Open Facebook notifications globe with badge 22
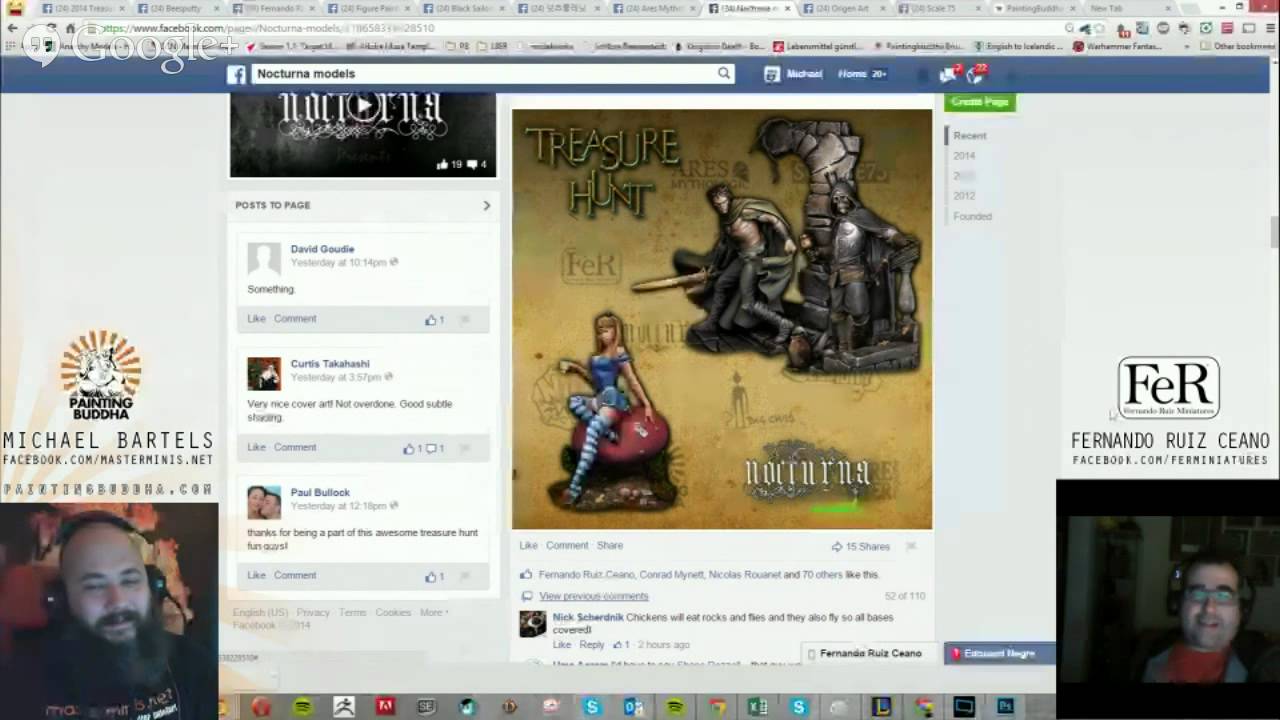 (975, 74)
